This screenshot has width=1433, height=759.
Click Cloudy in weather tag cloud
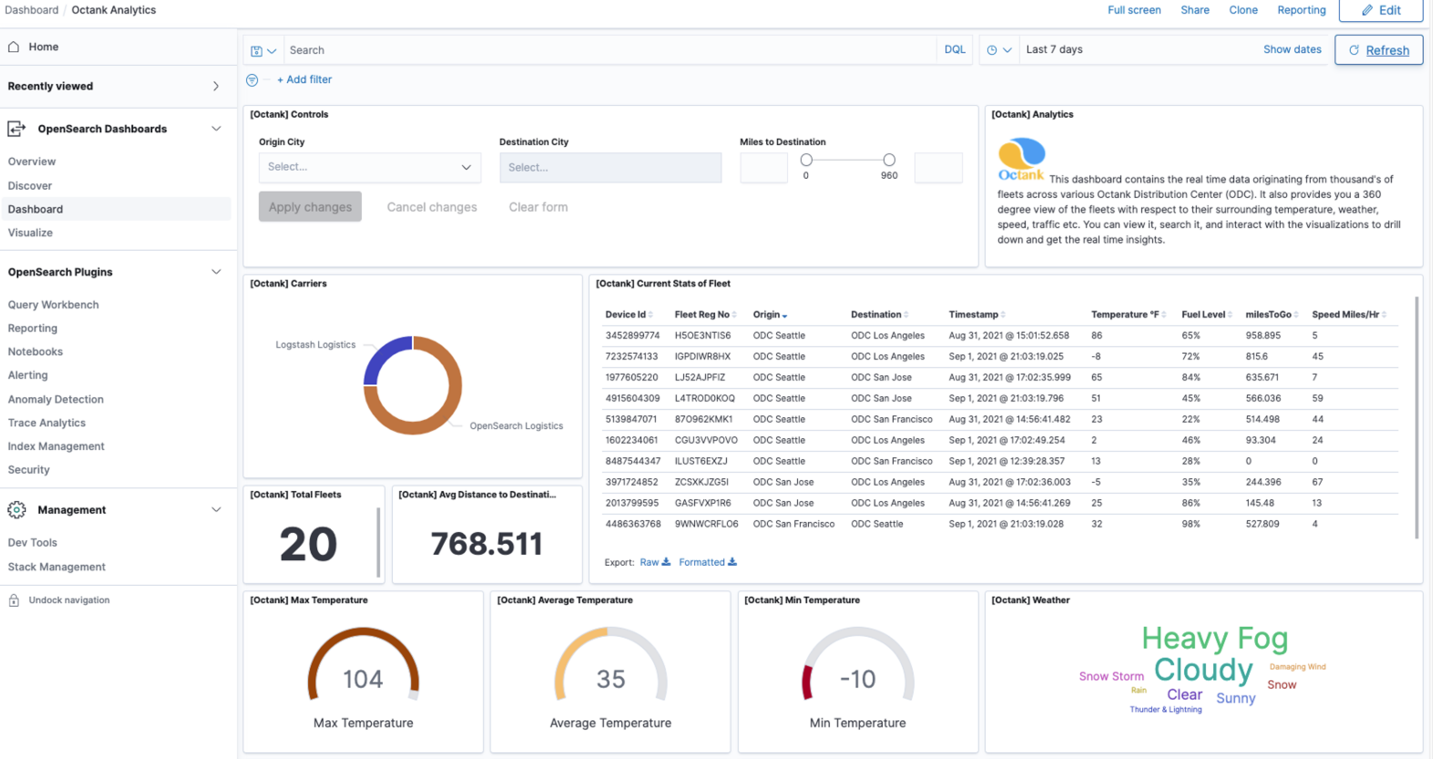[x=1203, y=670]
